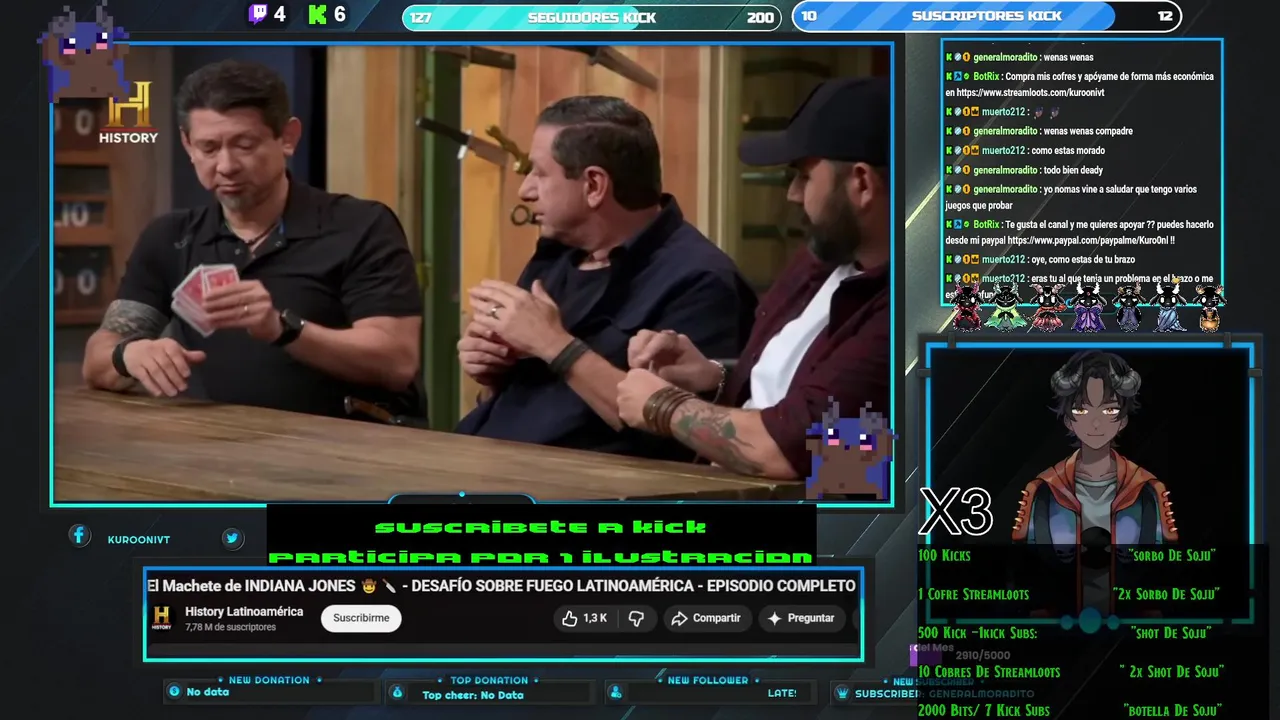Click the KUROONIVT social handle text
1280x720 pixels.
[139, 540]
